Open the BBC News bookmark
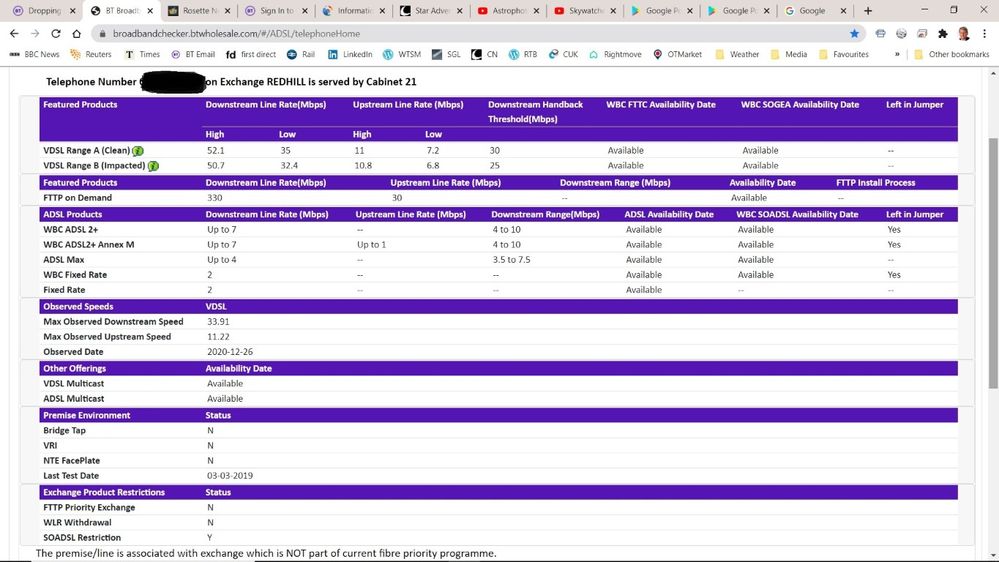This screenshot has height=562, width=999. [x=35, y=54]
